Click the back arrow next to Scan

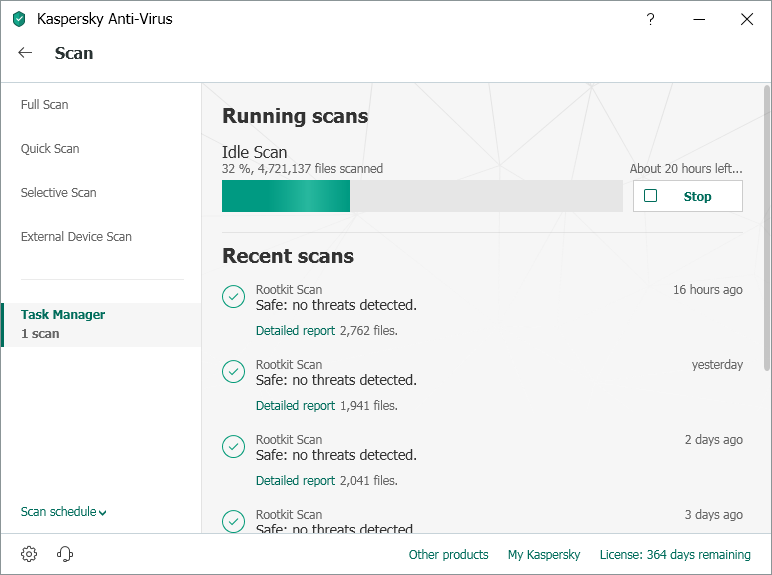tap(26, 53)
